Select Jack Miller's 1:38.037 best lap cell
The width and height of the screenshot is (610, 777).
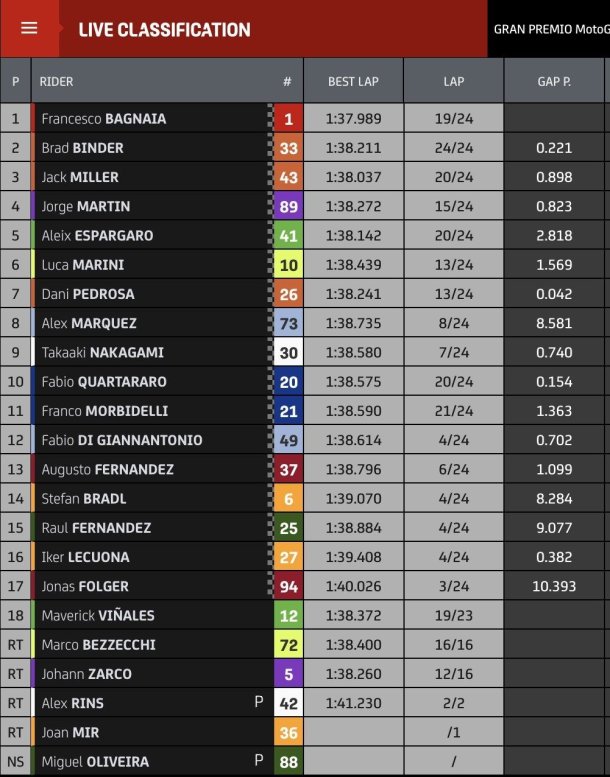[x=353, y=177]
